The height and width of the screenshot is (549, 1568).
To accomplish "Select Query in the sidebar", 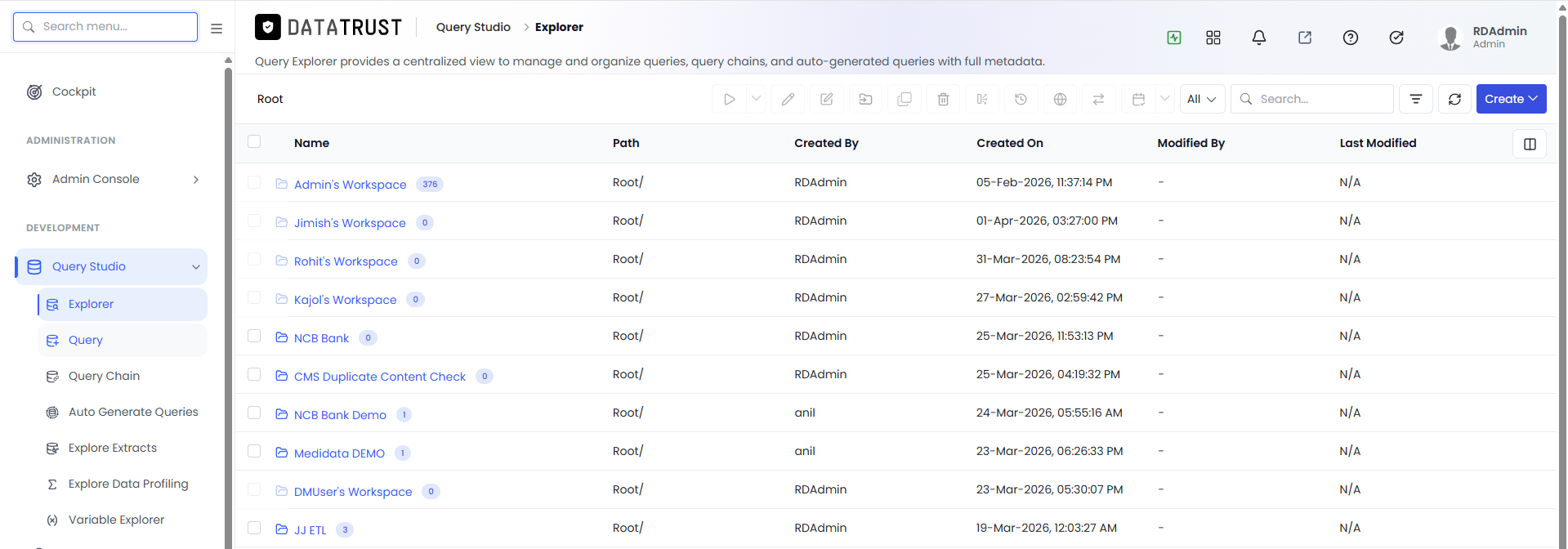I will click(123, 340).
